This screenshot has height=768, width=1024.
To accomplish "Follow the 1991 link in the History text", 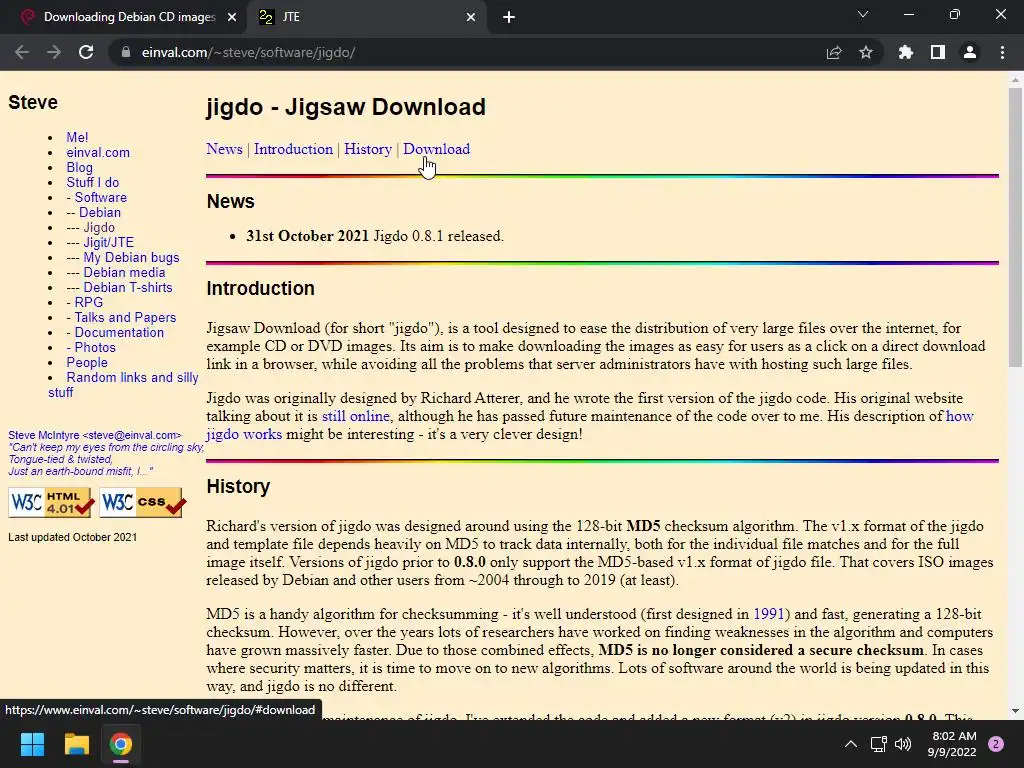I will click(768, 614).
